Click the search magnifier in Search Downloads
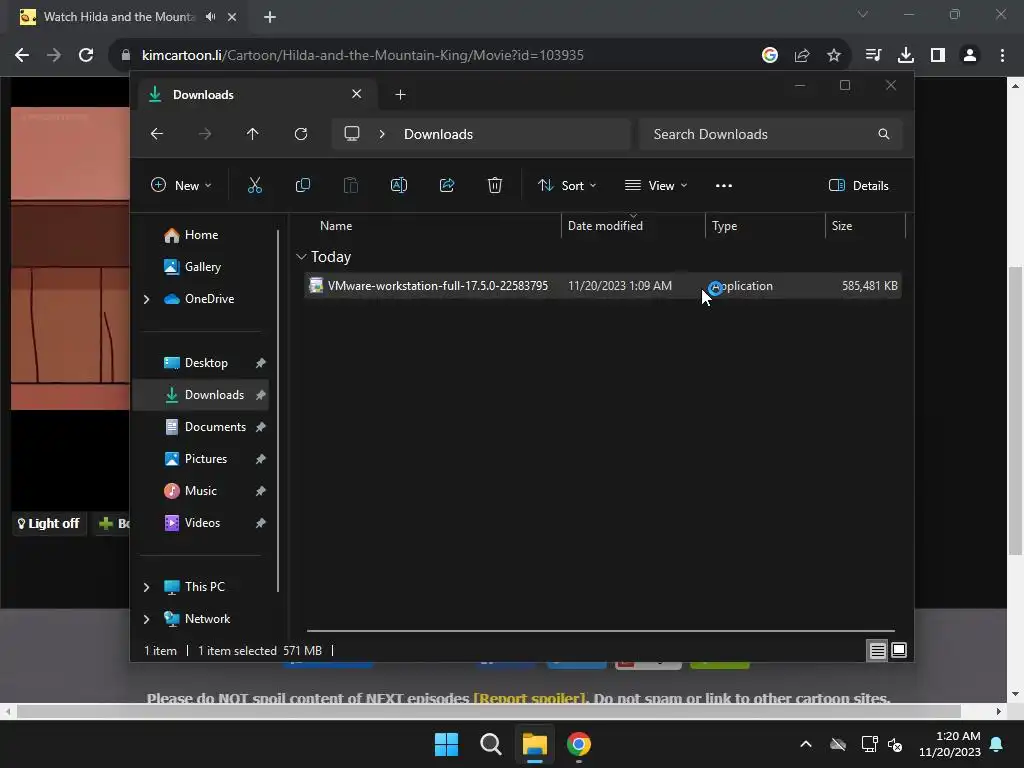The image size is (1024, 768). (884, 134)
